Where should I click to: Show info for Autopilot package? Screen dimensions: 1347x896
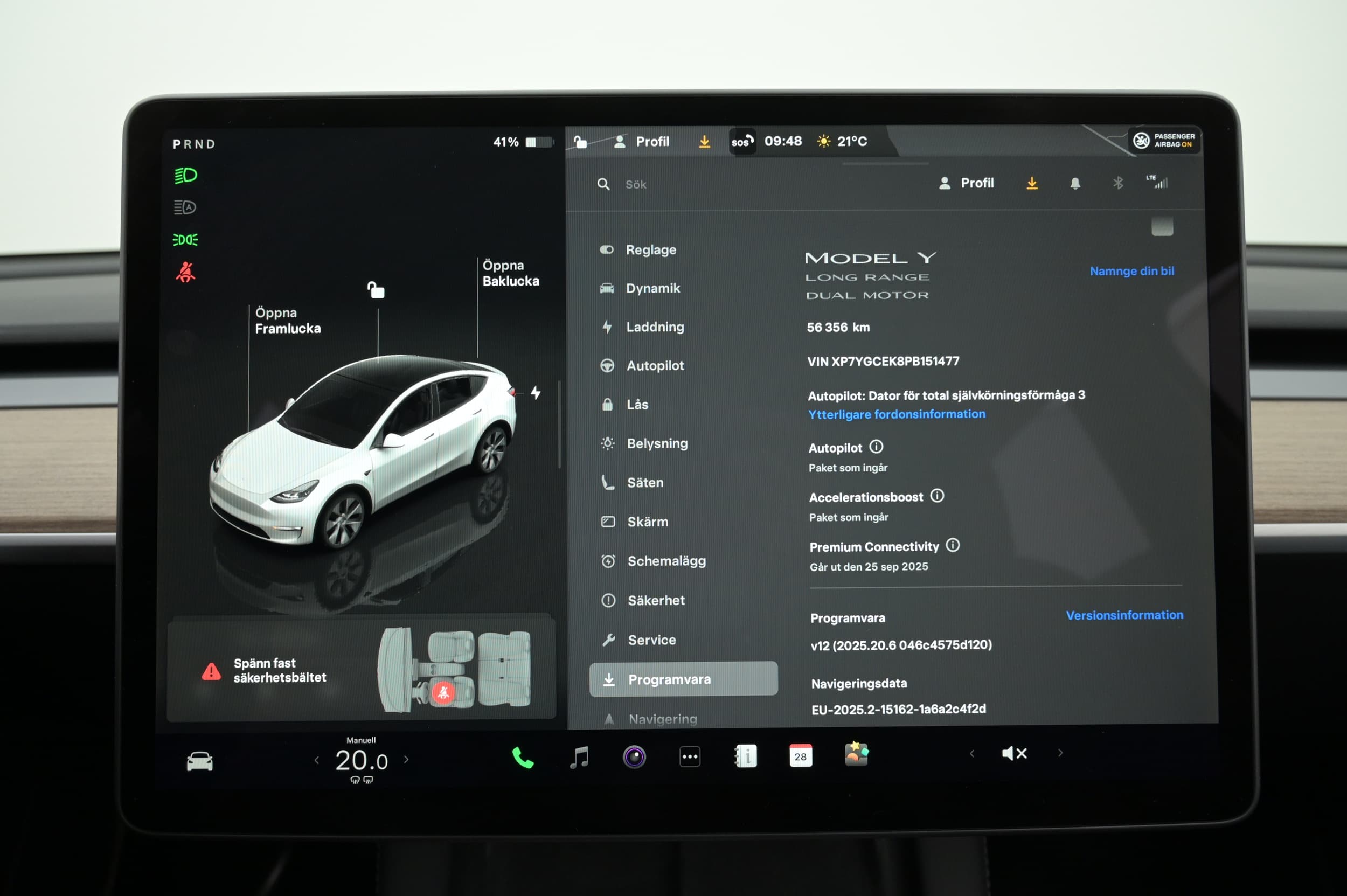pyautogui.click(x=876, y=446)
